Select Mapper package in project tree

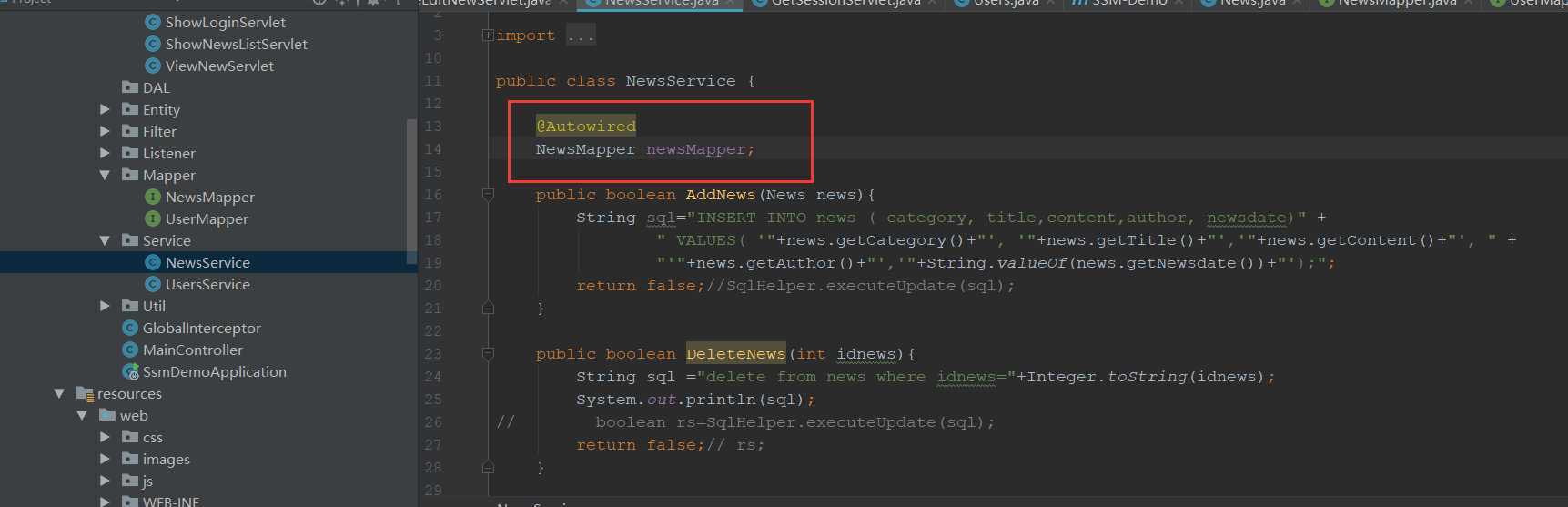(168, 175)
